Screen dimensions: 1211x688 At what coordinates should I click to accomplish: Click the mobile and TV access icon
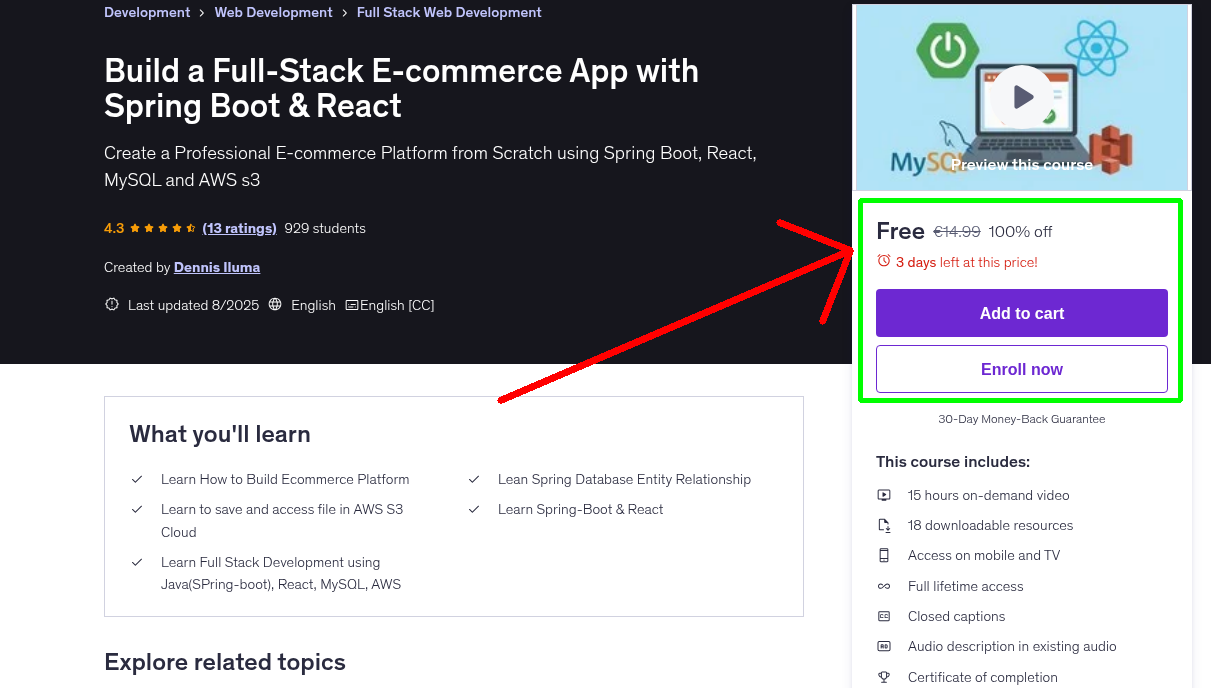[884, 555]
